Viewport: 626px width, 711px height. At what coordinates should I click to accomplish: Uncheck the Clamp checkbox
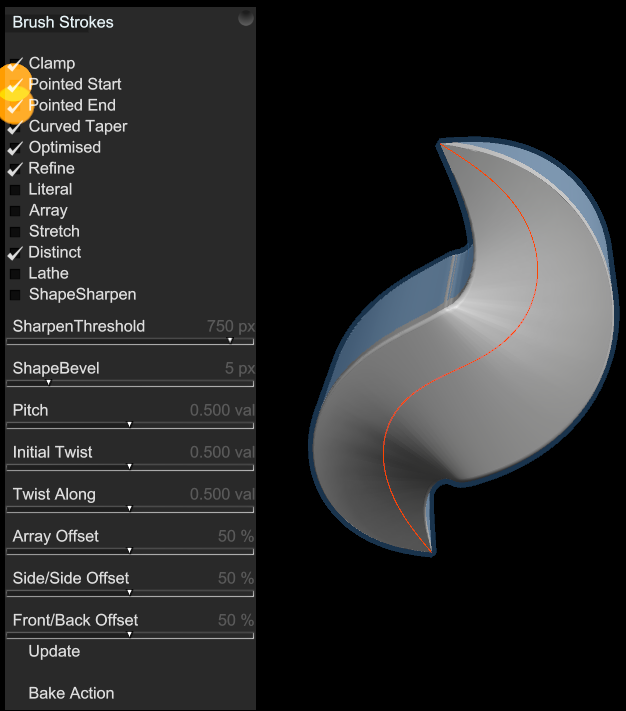[15, 63]
